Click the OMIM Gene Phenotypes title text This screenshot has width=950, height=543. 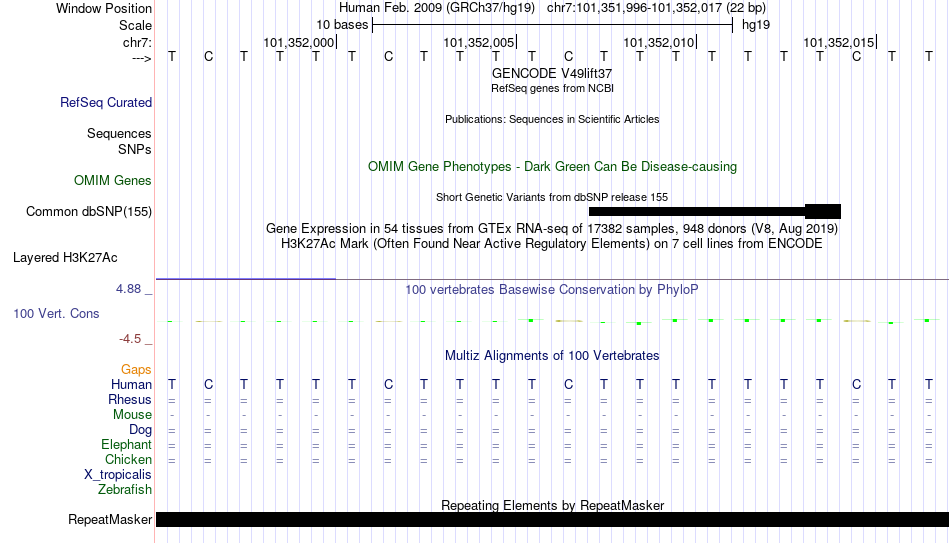point(552,167)
